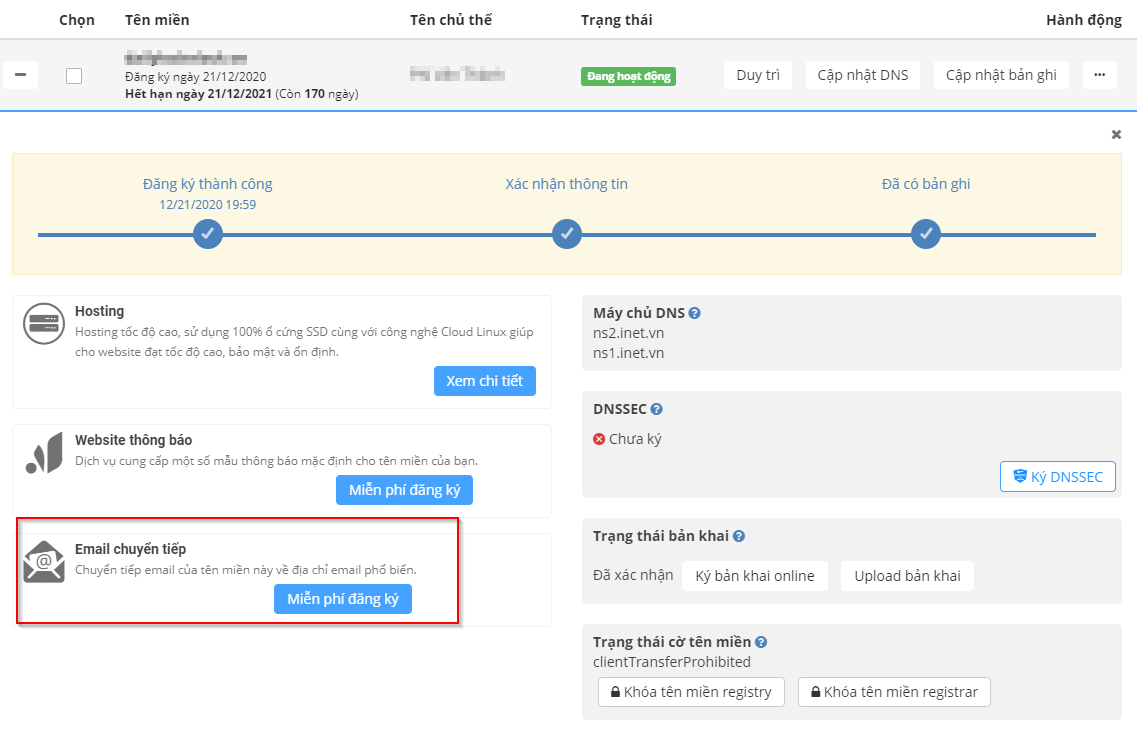Viewport: 1137px width, 735px height.
Task: Click the Hosting server icon
Action: (43, 322)
